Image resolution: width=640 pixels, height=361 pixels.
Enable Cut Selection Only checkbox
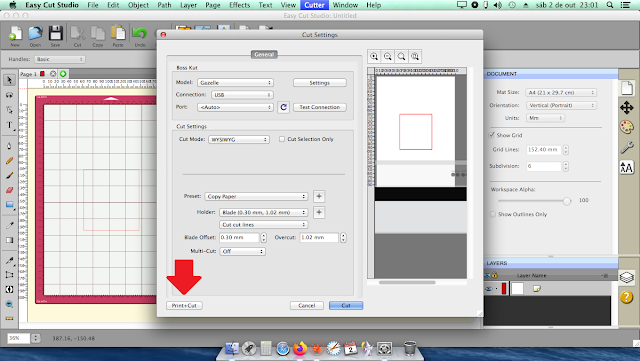[x=282, y=139]
